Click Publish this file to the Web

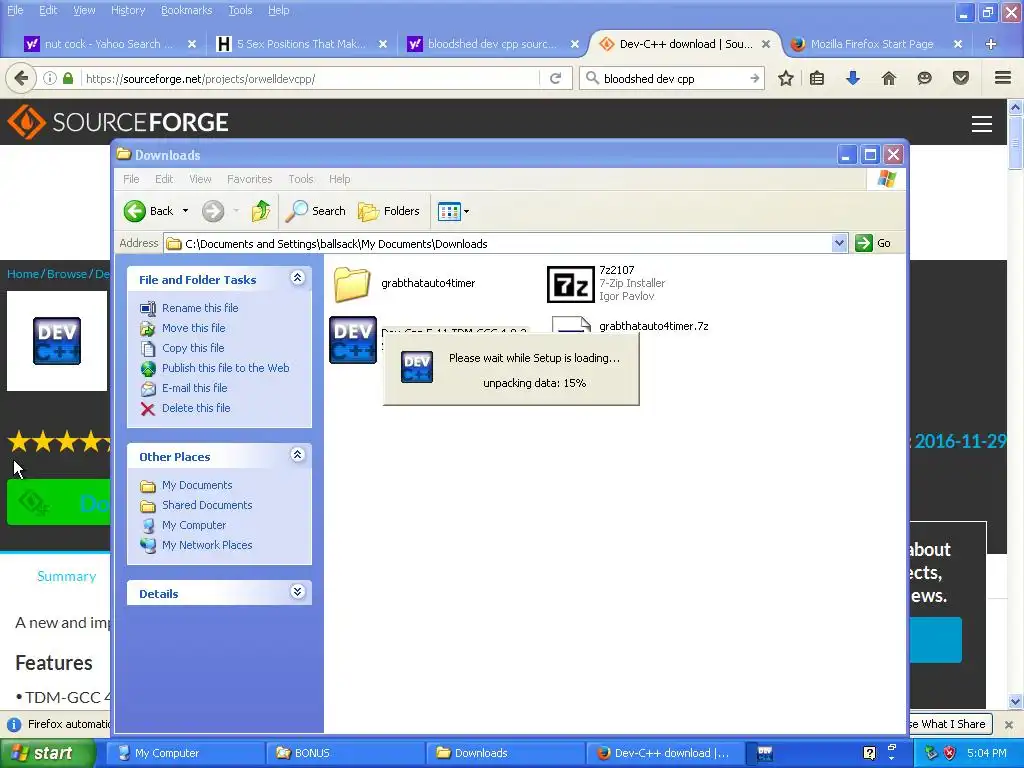pyautogui.click(x=225, y=368)
